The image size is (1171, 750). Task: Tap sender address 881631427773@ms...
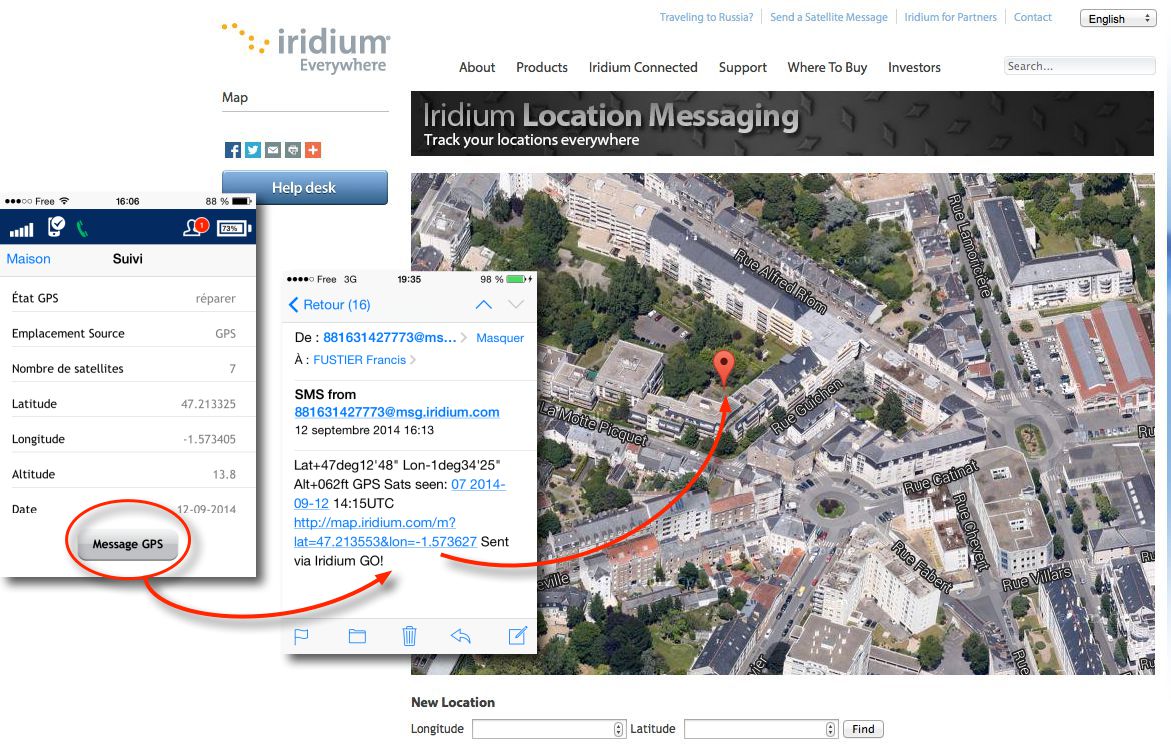[x=389, y=338]
